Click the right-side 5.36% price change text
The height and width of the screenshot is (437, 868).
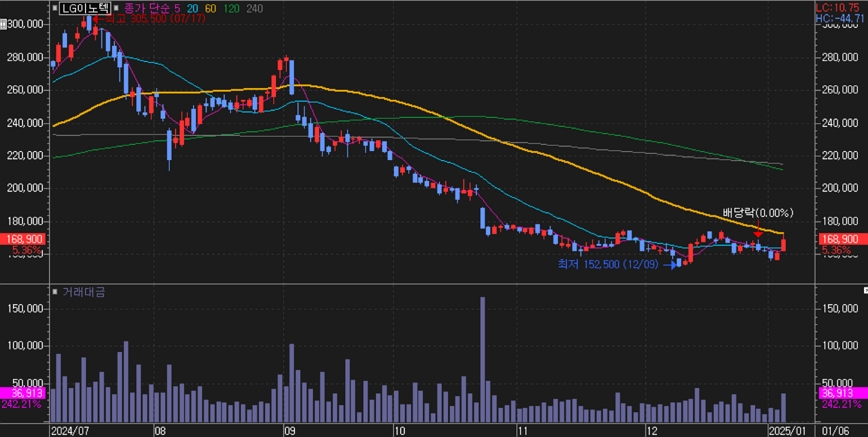836,250
